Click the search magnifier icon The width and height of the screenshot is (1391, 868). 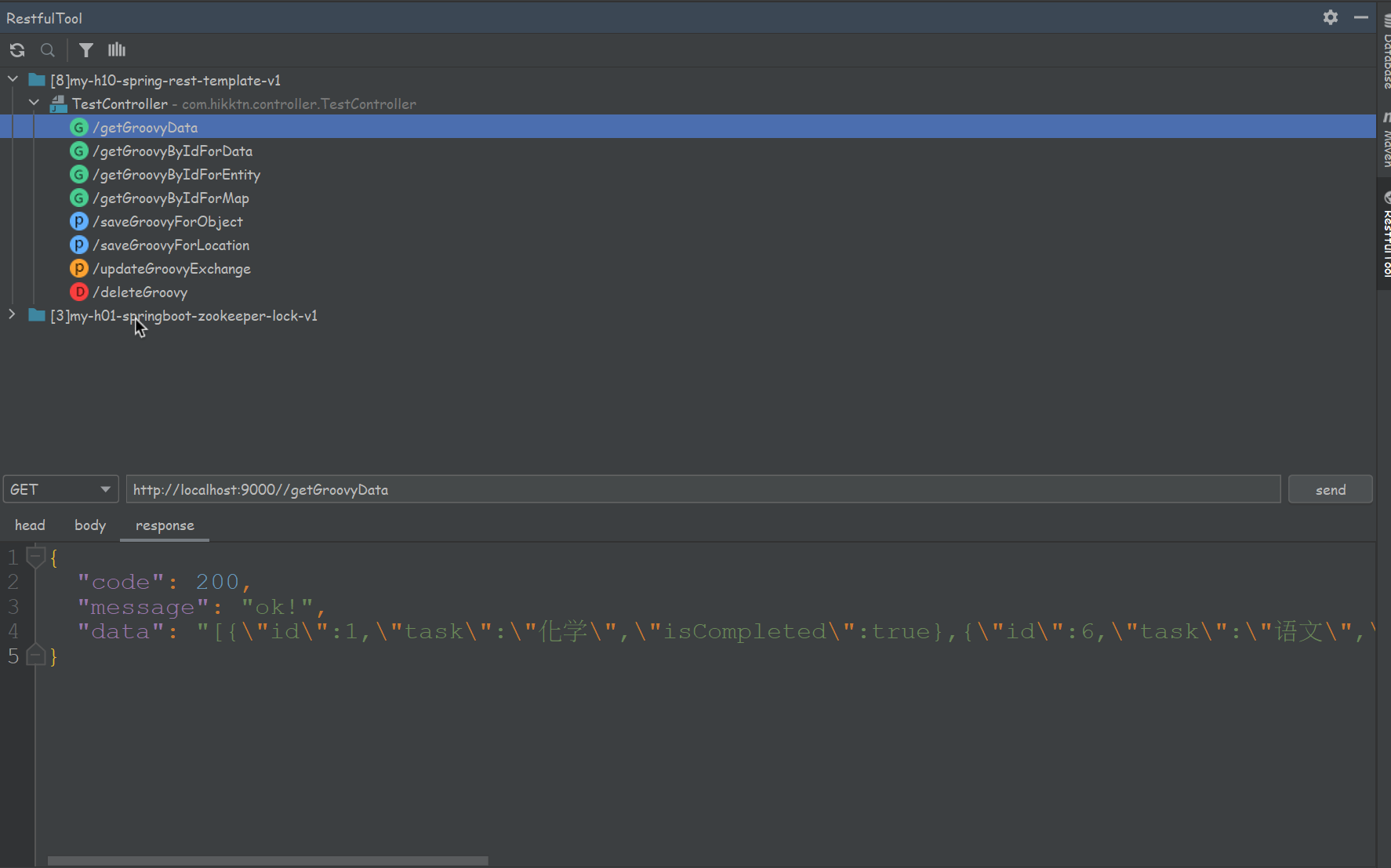(x=48, y=50)
